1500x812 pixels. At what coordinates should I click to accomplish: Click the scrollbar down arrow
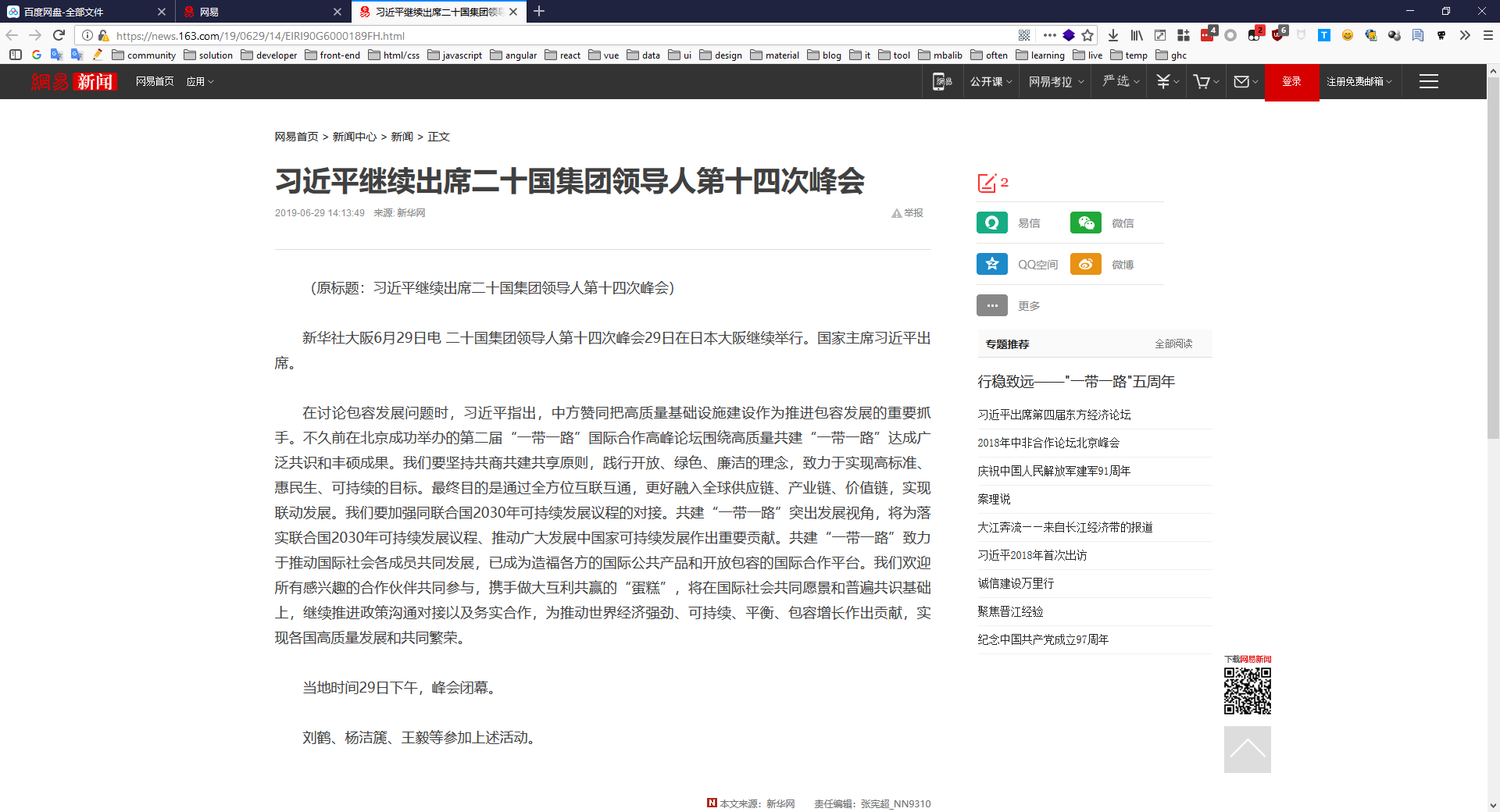point(1493,805)
